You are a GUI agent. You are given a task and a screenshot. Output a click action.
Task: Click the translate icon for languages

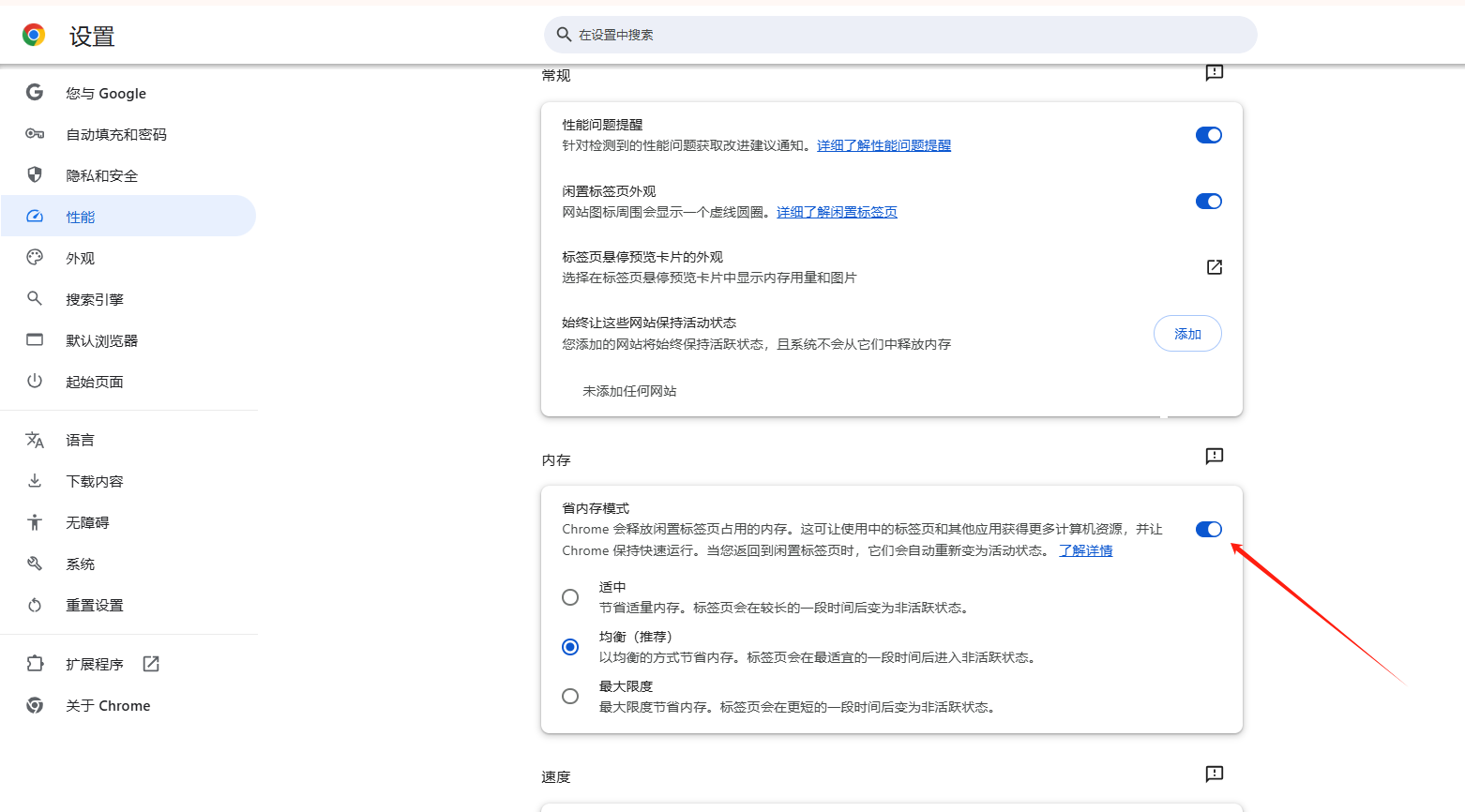[35, 440]
